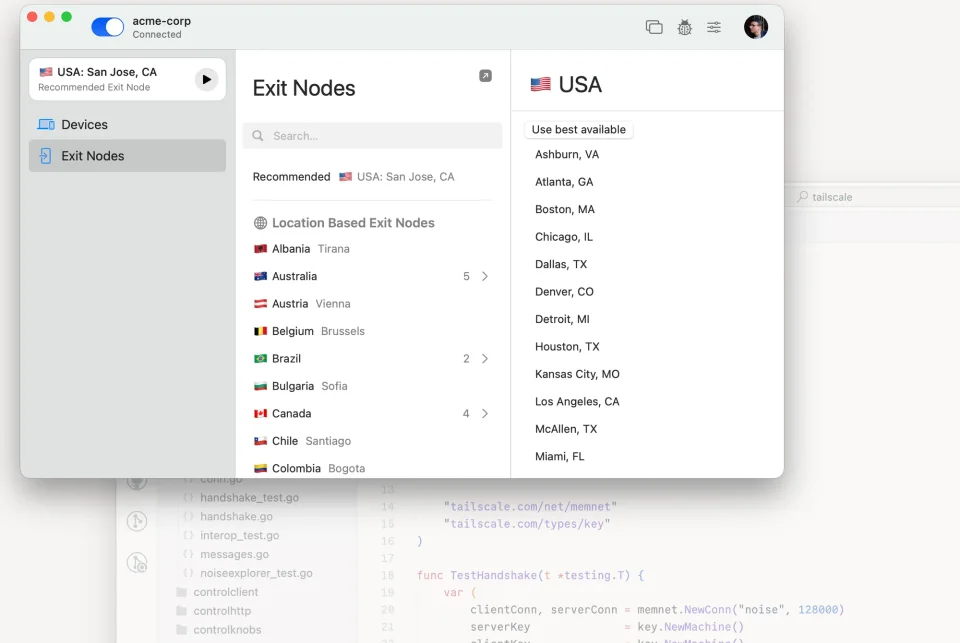960x643 pixels.
Task: Open handshake_test.go in background editor
Action: (x=249, y=497)
